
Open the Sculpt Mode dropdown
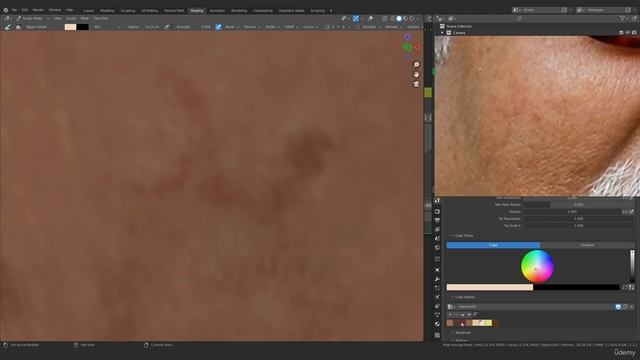tap(32, 18)
